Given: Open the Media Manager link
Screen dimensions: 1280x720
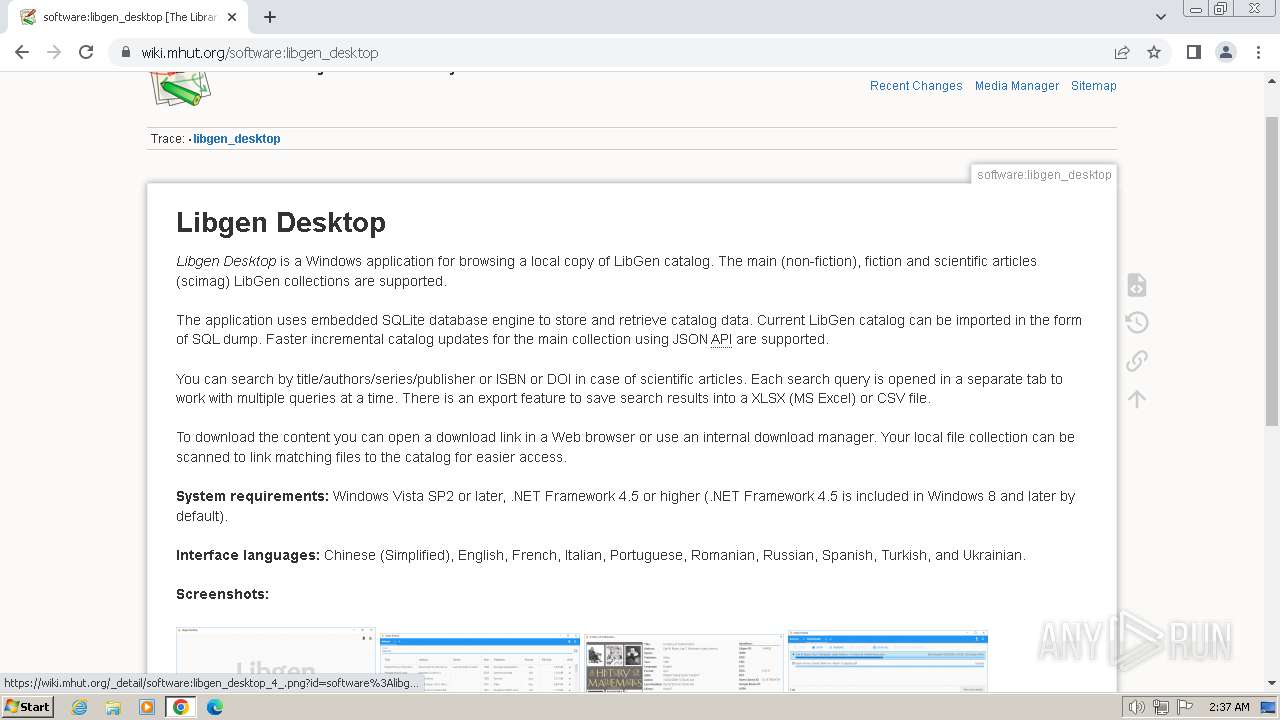Looking at the screenshot, I should coord(1017,86).
